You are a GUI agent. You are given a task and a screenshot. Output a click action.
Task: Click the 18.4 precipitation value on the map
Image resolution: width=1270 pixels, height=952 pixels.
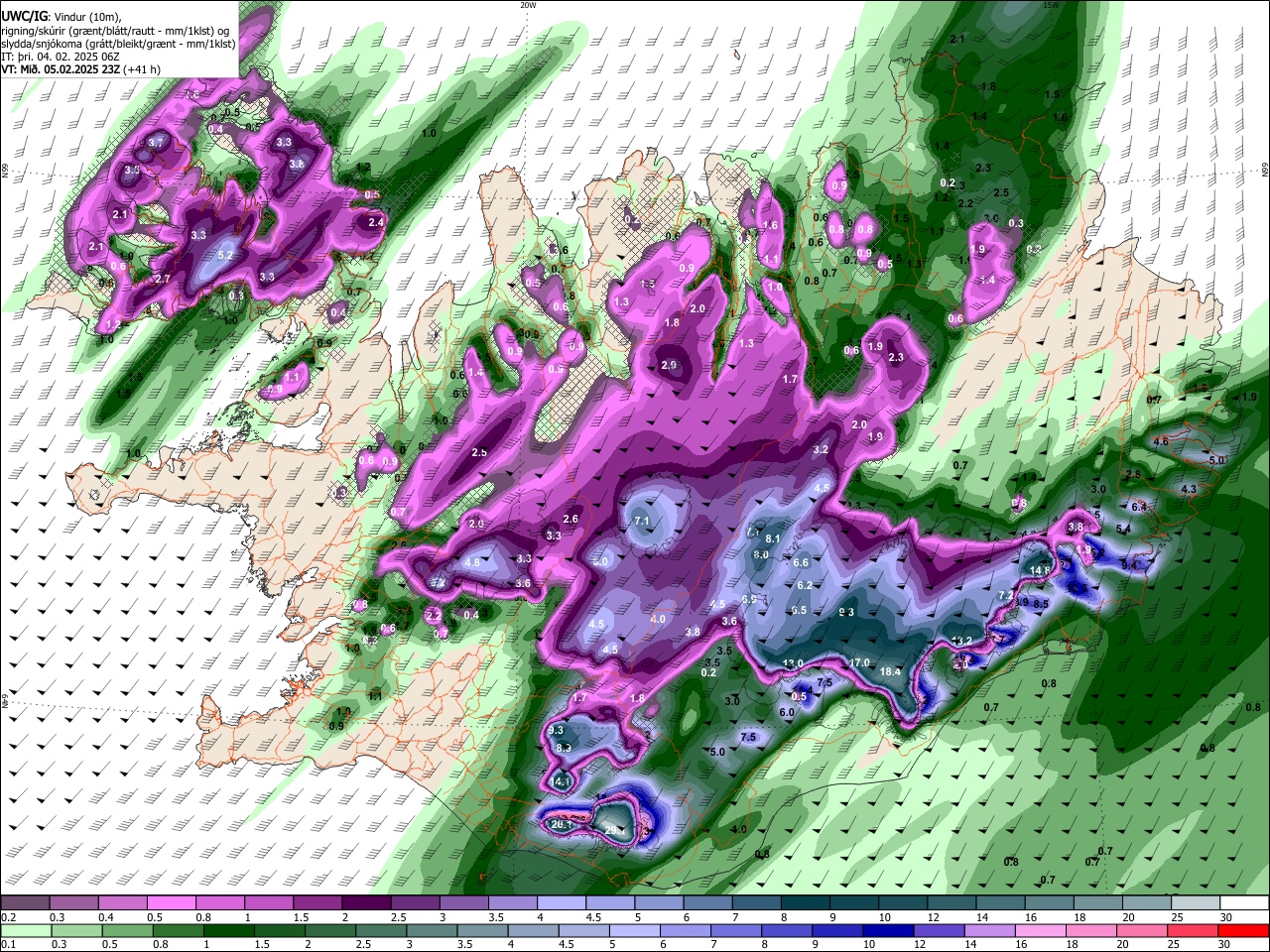tap(890, 671)
